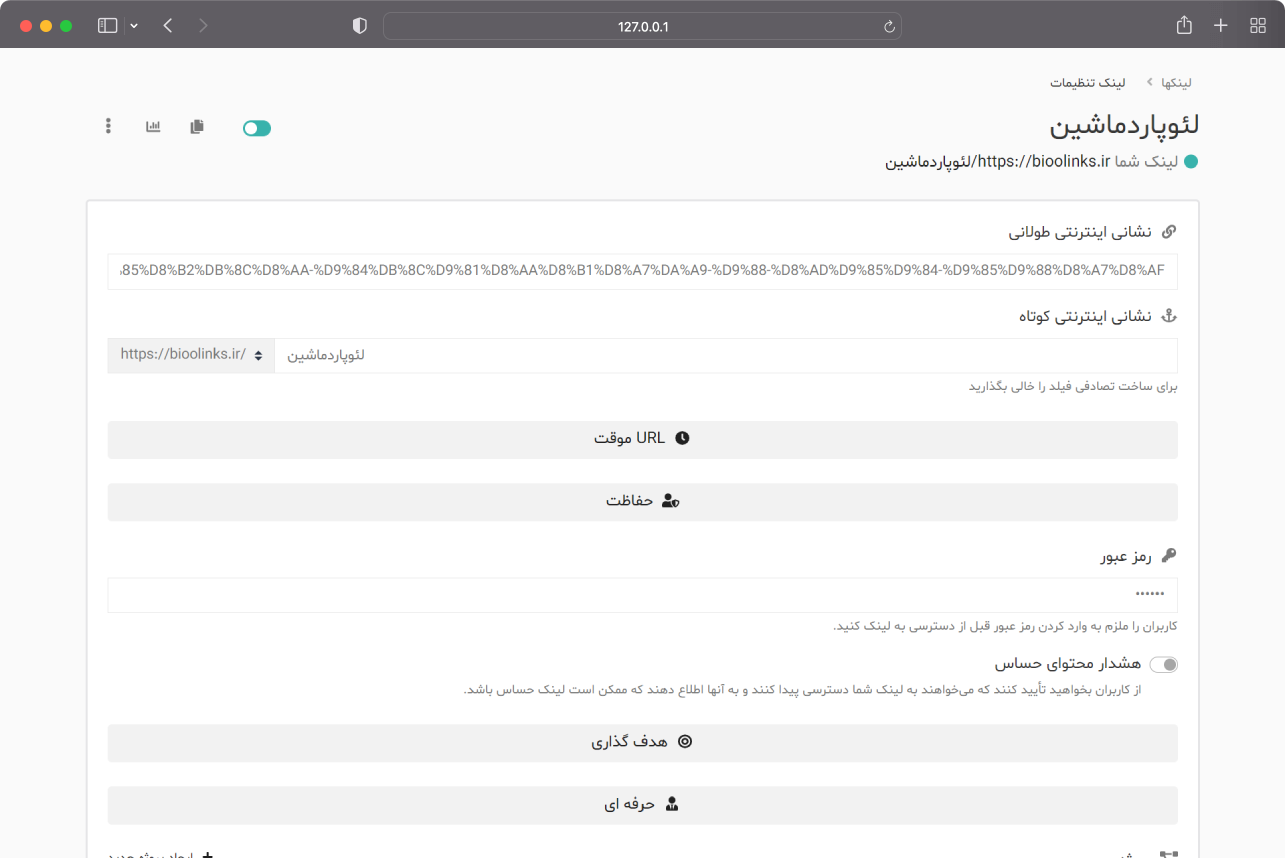The width and height of the screenshot is (1285, 858).
Task: Open the three-dot options menu
Action: (108, 126)
